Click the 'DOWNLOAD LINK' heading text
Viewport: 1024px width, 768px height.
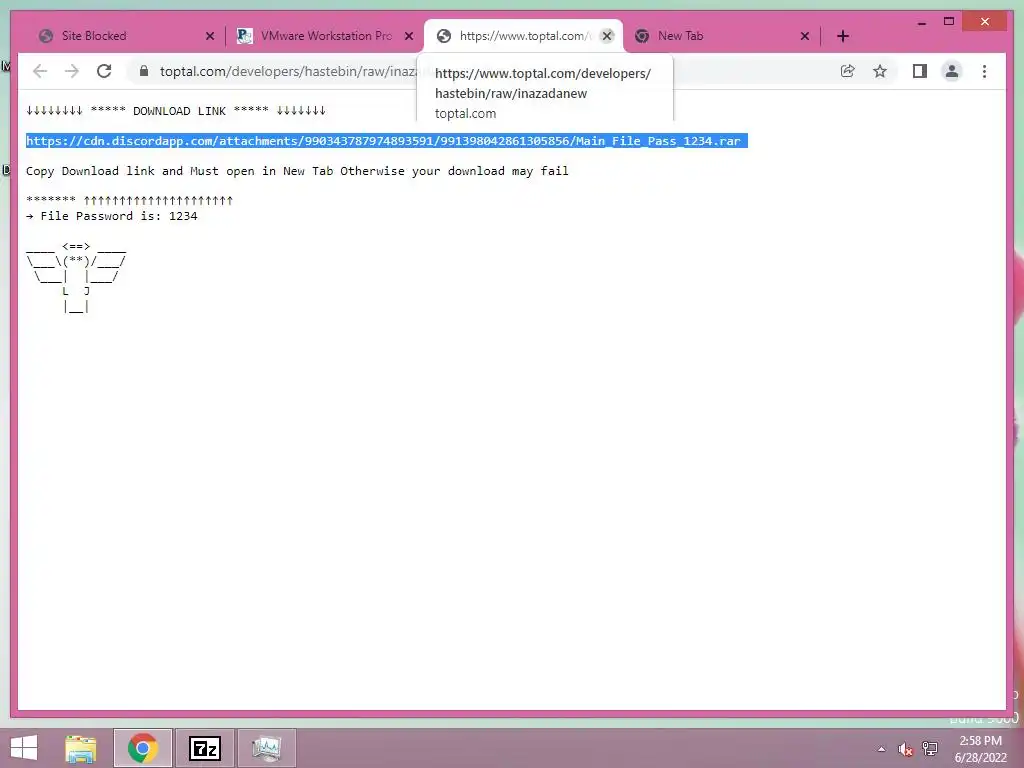pyautogui.click(x=180, y=111)
